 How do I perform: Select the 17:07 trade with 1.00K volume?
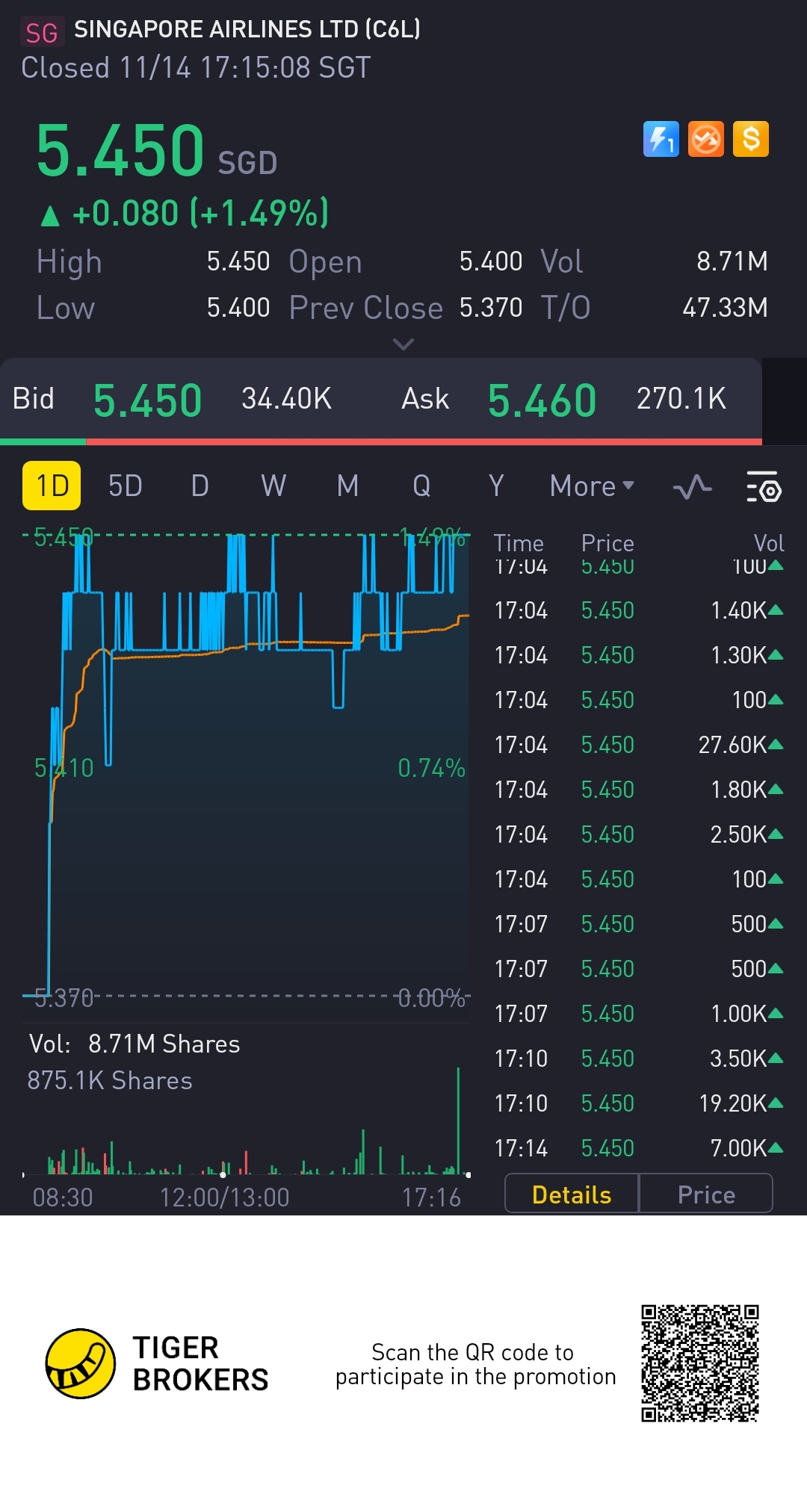pos(639,1014)
